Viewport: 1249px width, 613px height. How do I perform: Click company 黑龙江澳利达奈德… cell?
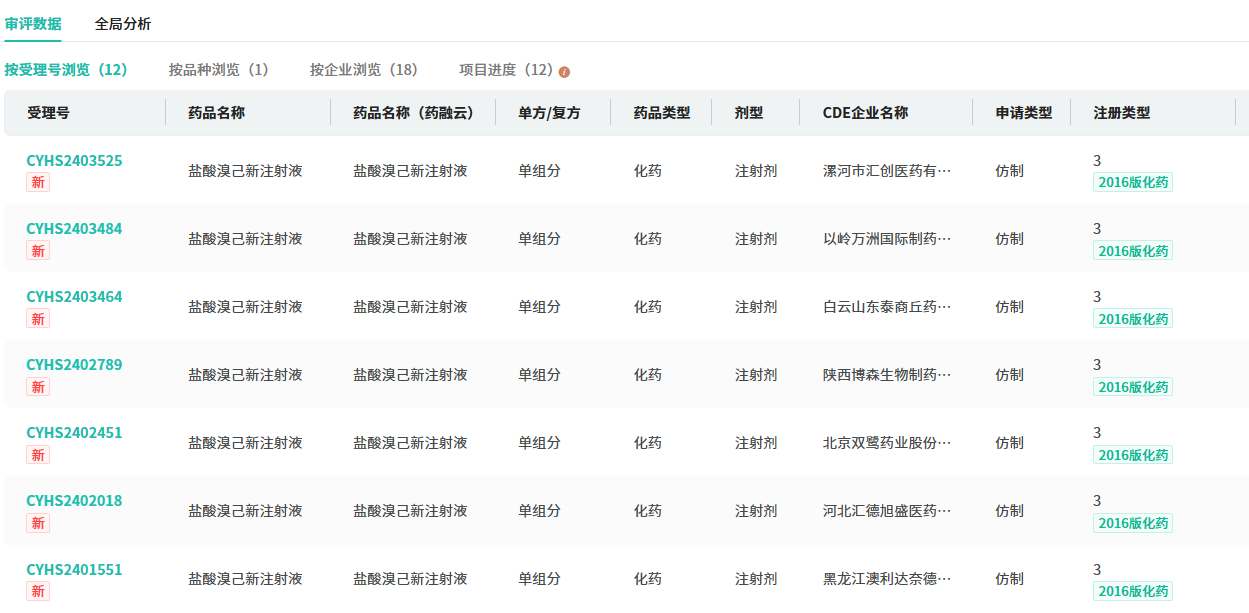[887, 579]
